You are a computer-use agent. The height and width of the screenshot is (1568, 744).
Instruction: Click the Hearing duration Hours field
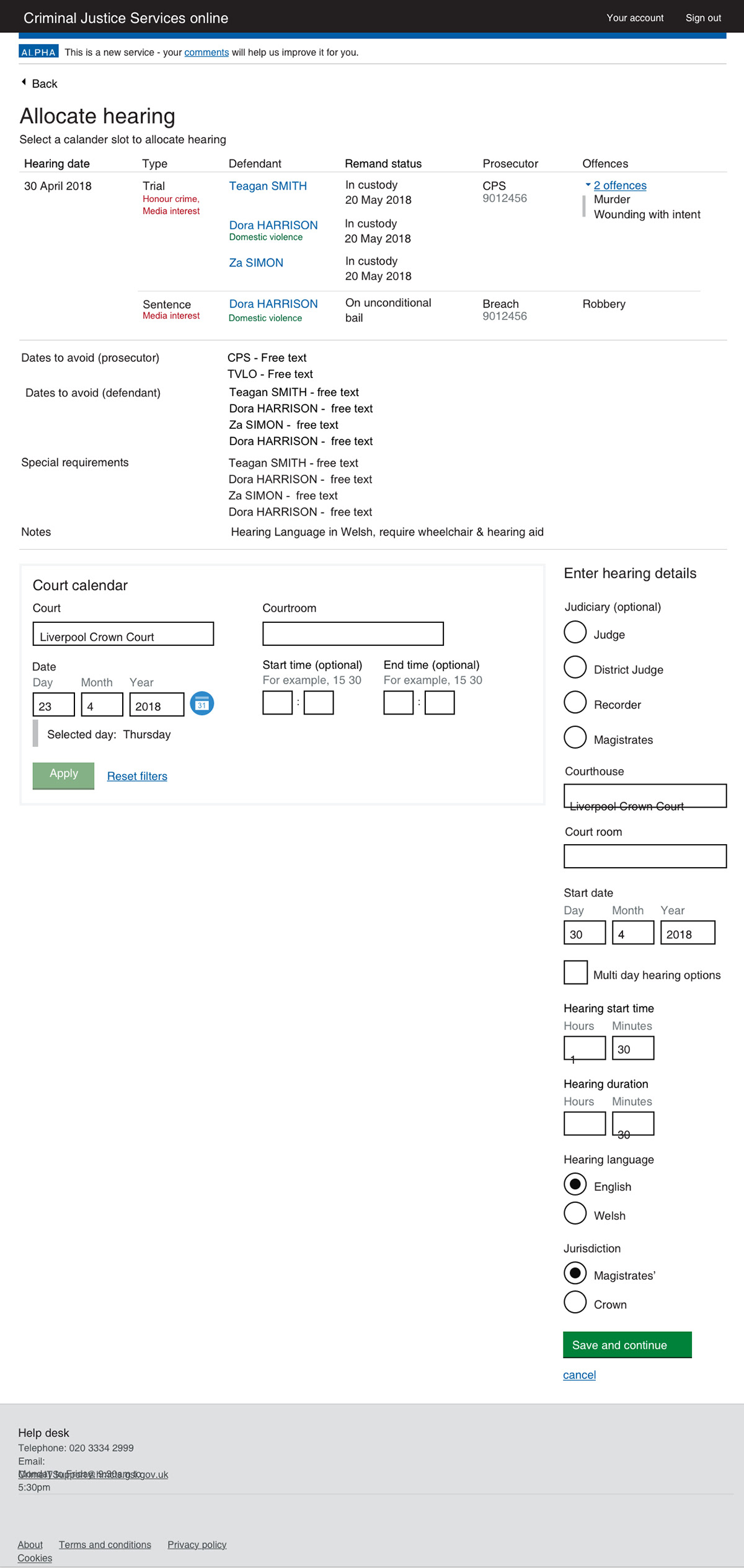click(x=585, y=1124)
